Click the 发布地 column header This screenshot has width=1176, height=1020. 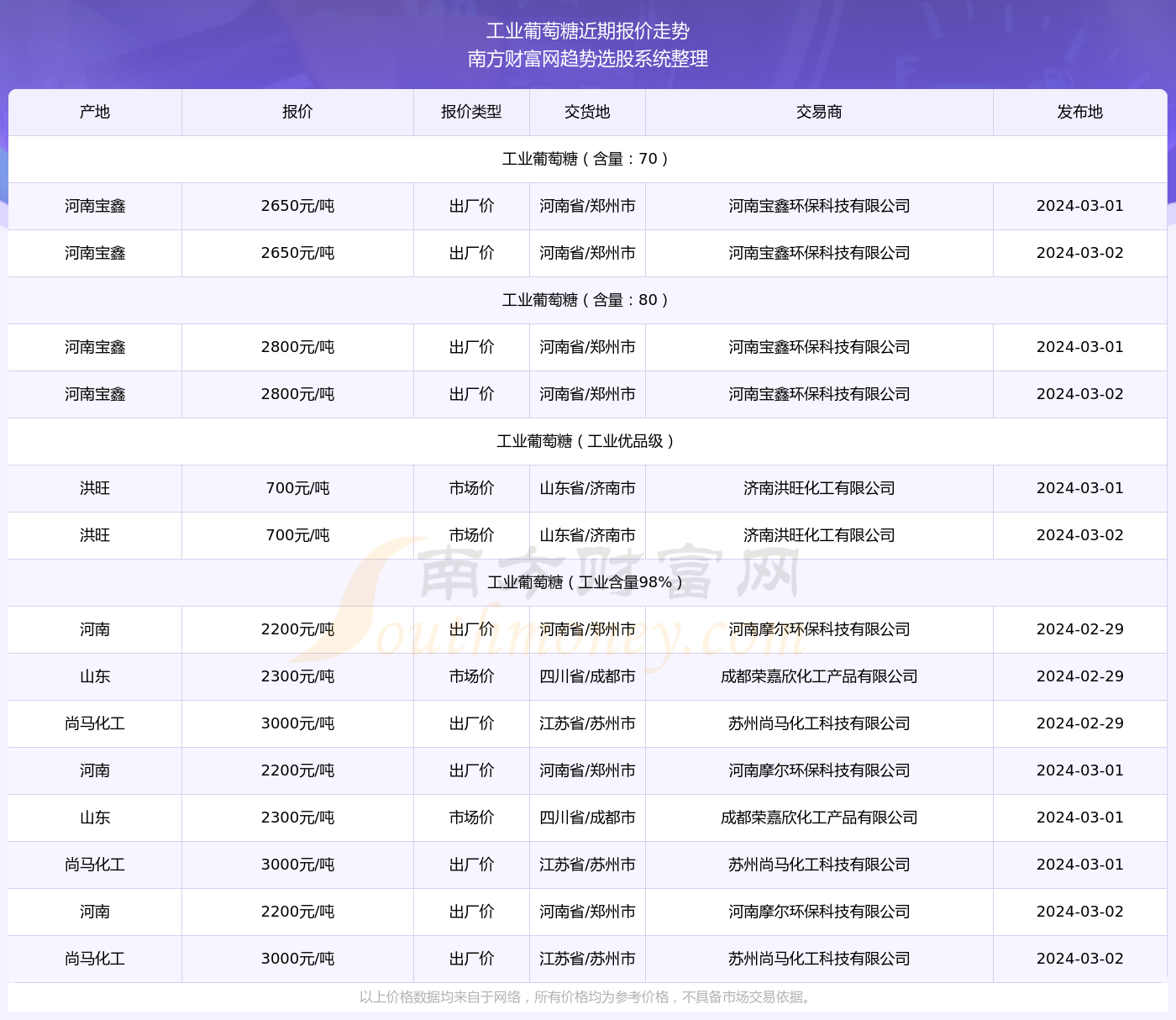(1080, 112)
